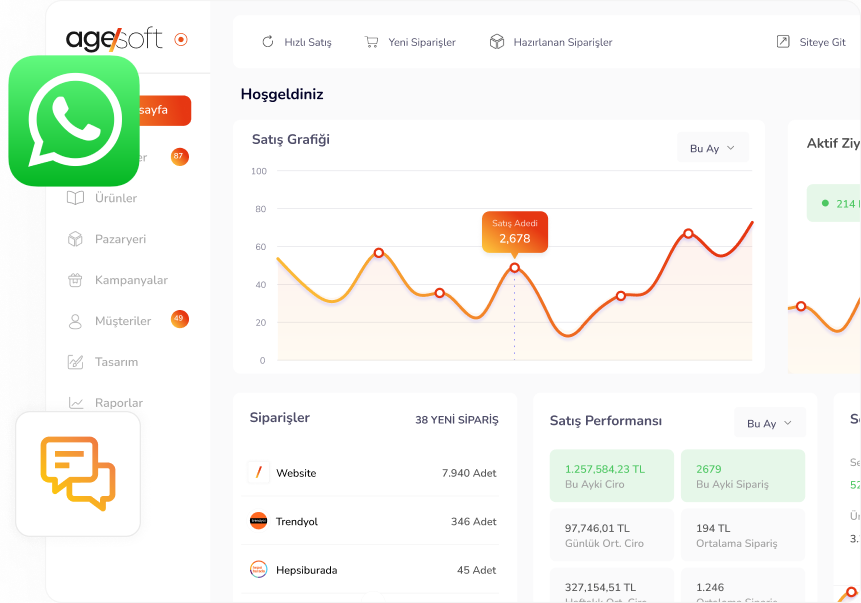Click the Hızlı Satış link
This screenshot has width=861, height=603.
(308, 42)
